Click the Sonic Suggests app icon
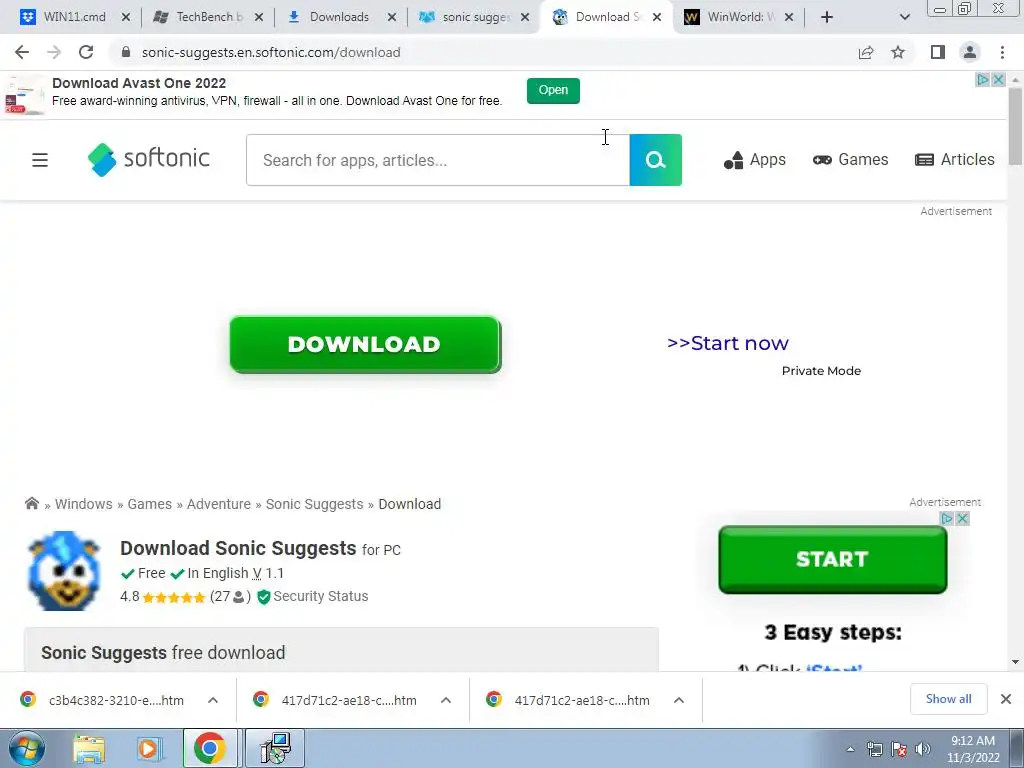The image size is (1024, 768). tap(63, 571)
